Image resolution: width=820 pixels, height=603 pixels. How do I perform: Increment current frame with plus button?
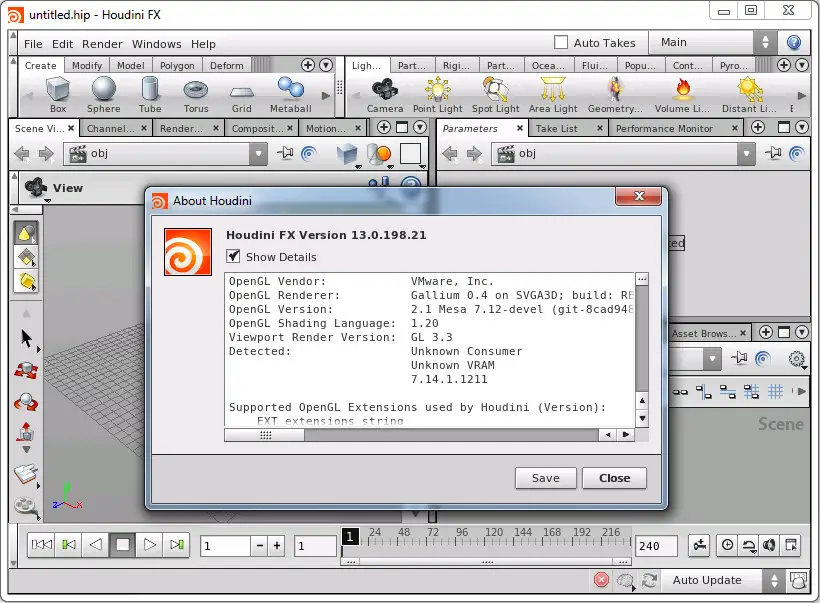click(x=277, y=546)
